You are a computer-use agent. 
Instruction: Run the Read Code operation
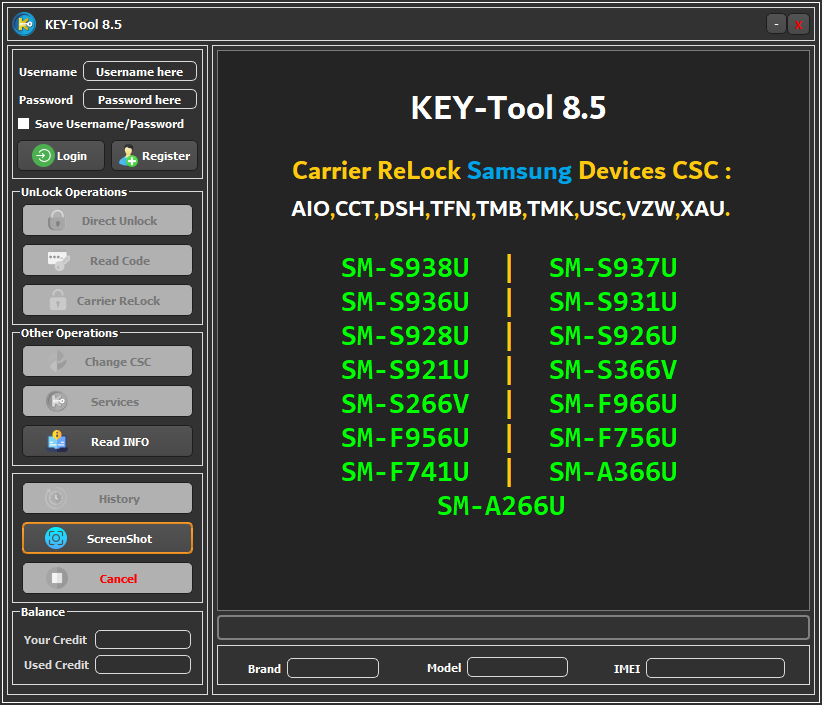coord(107,261)
